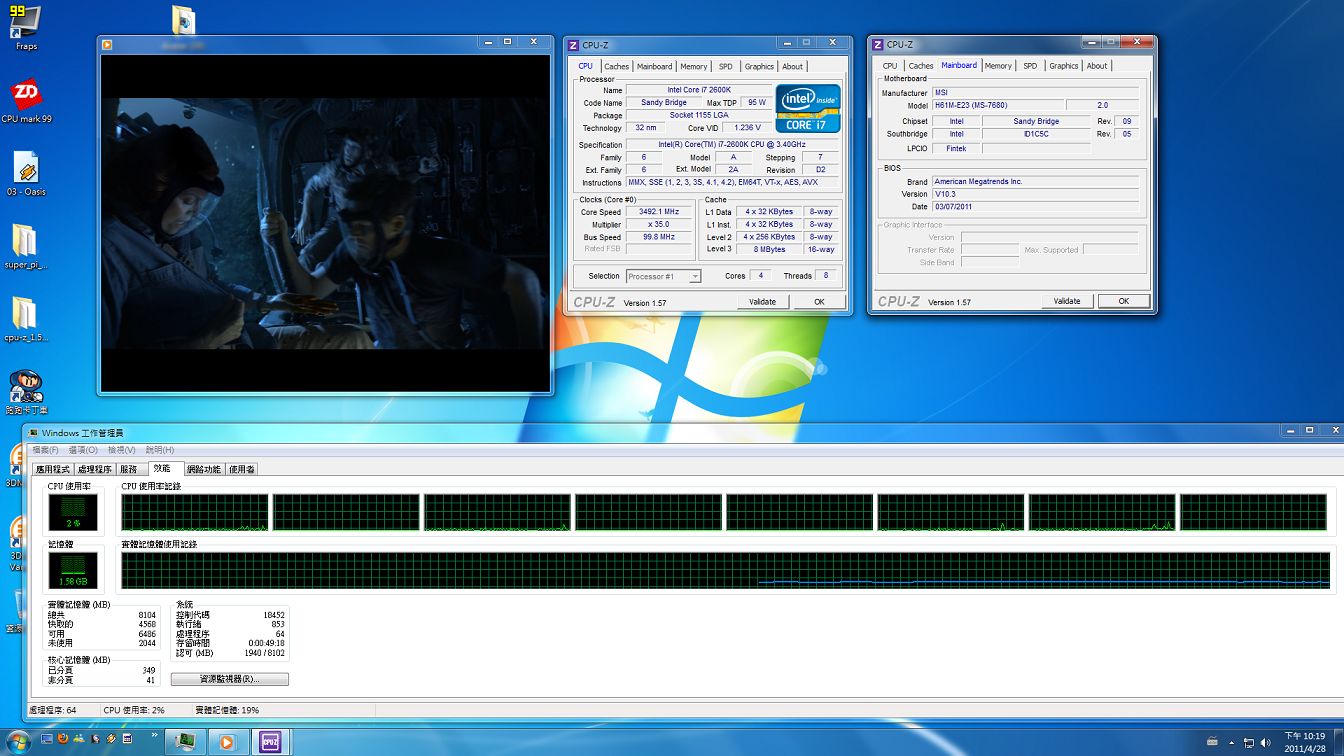Open the Fraps desktop icon
The width and height of the screenshot is (1344, 756).
pyautogui.click(x=26, y=27)
